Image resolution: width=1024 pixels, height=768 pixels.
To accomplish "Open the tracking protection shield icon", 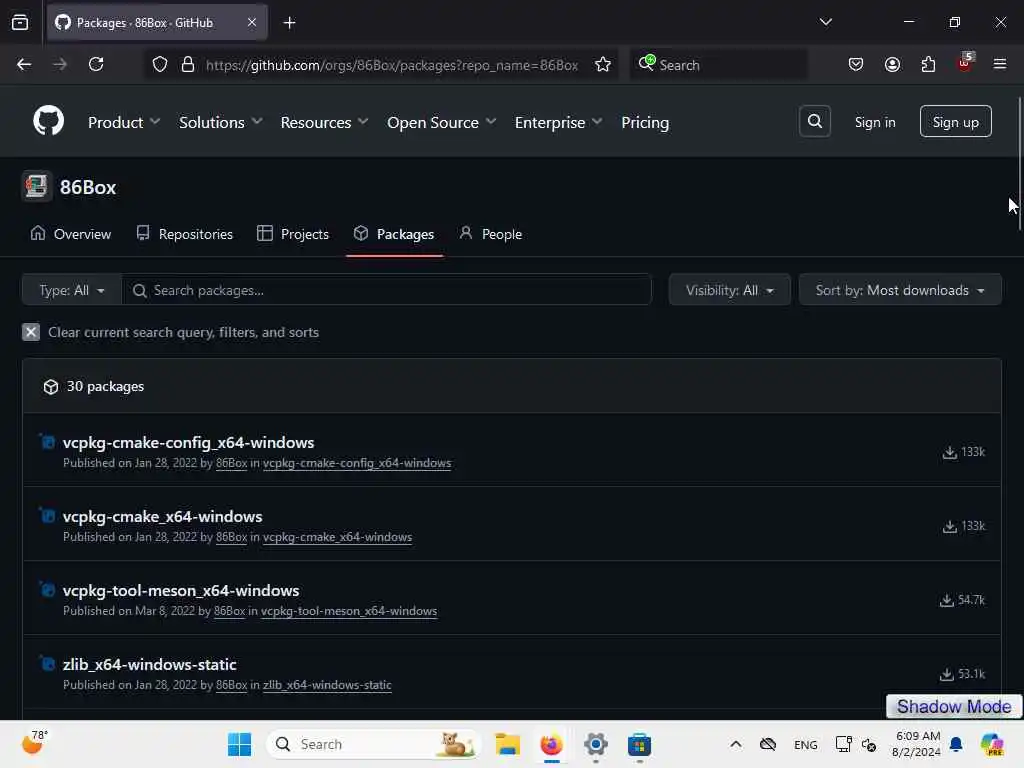I will click(x=160, y=65).
